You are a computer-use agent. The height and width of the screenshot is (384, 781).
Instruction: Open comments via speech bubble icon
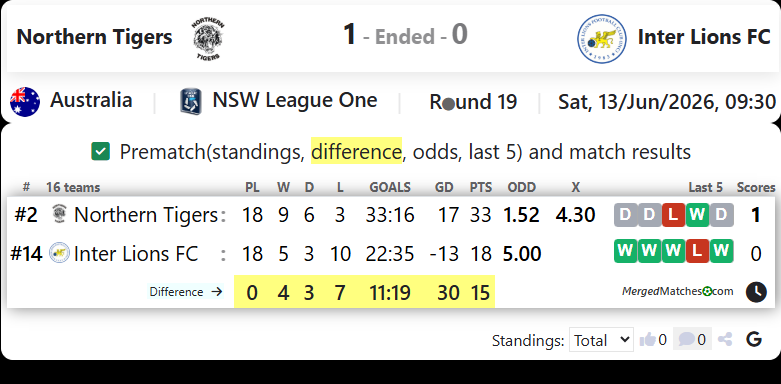point(686,340)
